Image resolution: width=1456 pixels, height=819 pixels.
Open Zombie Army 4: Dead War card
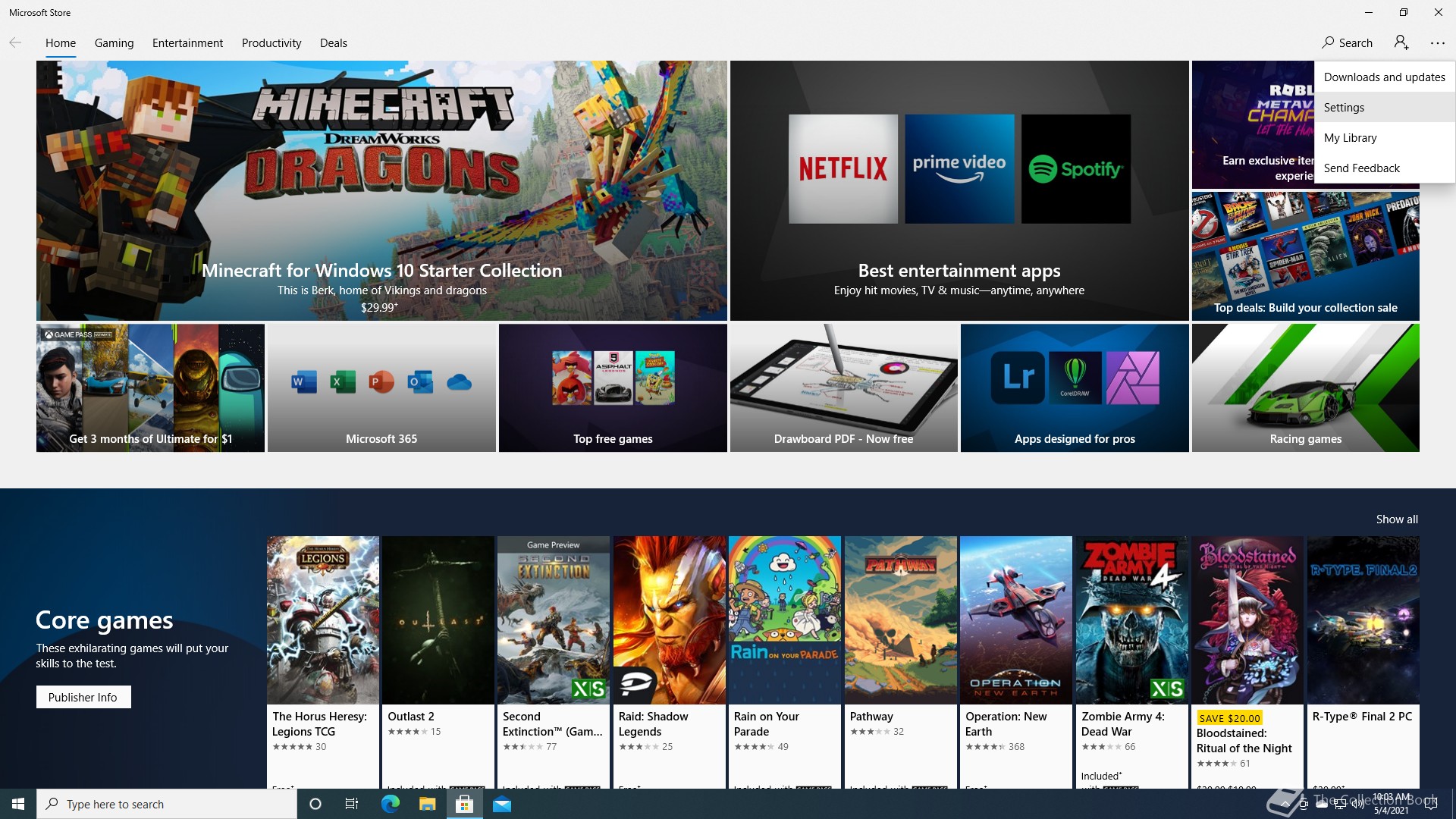tap(1132, 662)
